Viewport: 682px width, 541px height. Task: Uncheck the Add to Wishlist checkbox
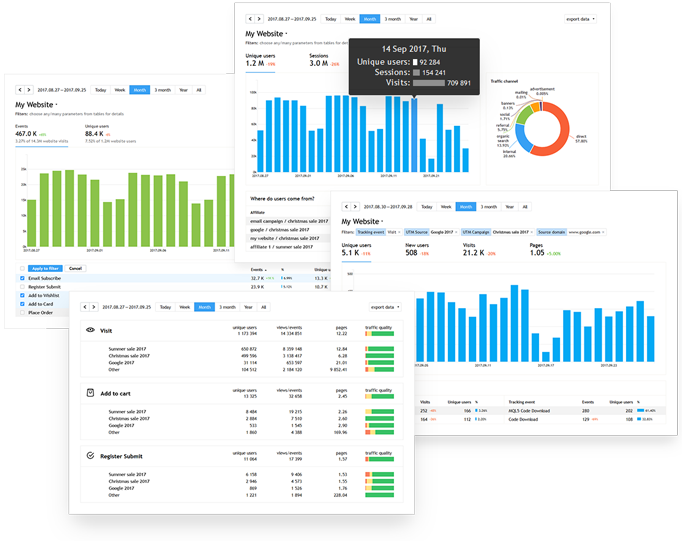pos(22,295)
